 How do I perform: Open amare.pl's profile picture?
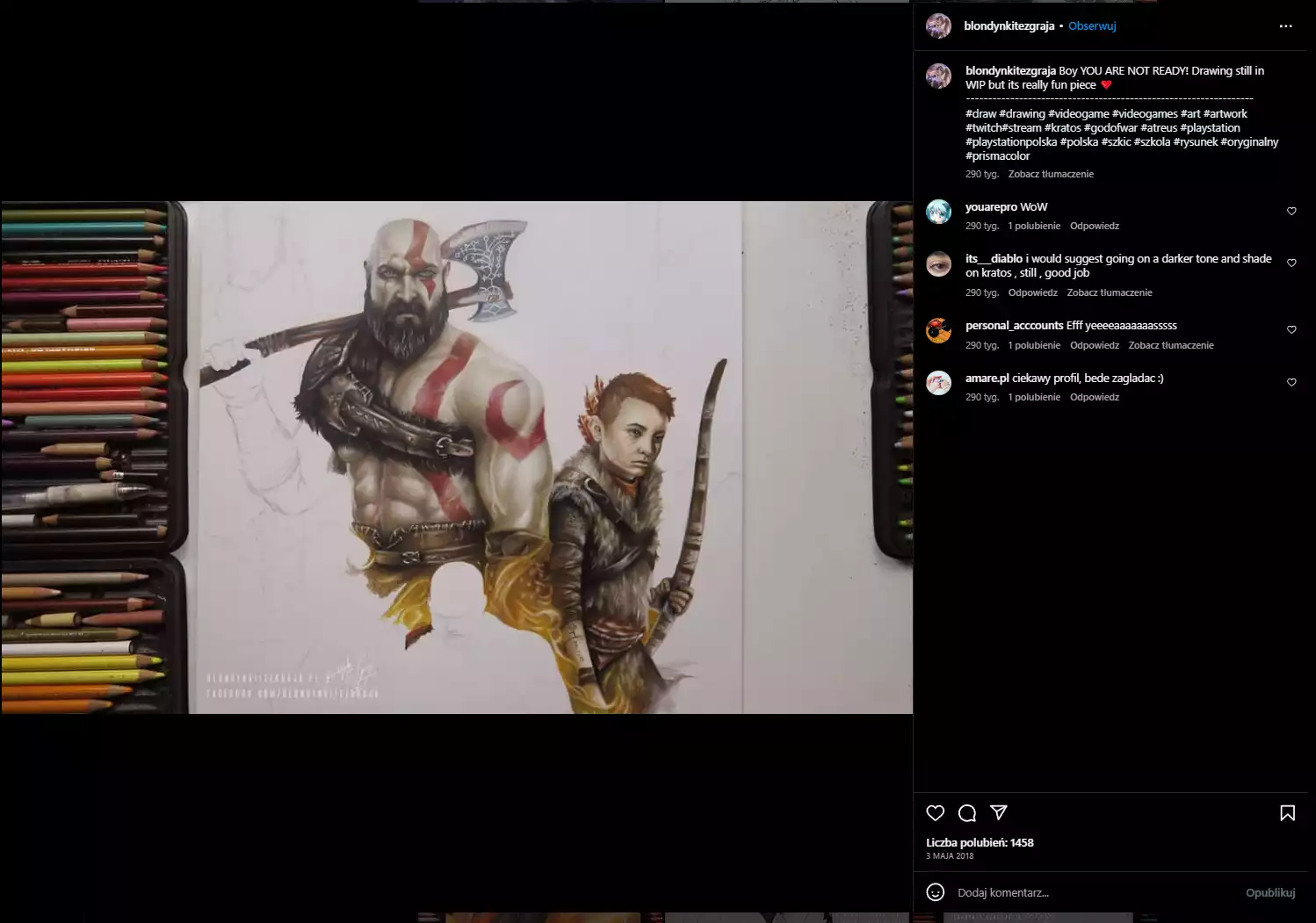pyautogui.click(x=938, y=383)
